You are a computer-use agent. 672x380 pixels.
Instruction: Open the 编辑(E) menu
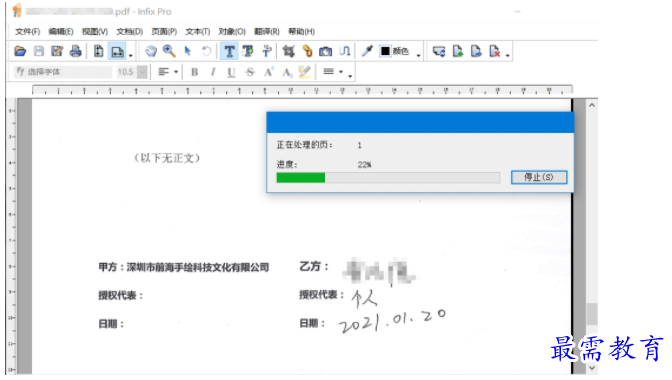click(61, 32)
